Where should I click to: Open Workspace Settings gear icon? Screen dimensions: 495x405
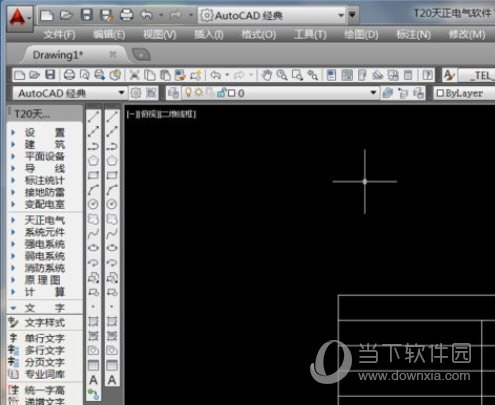pyautogui.click(x=136, y=93)
